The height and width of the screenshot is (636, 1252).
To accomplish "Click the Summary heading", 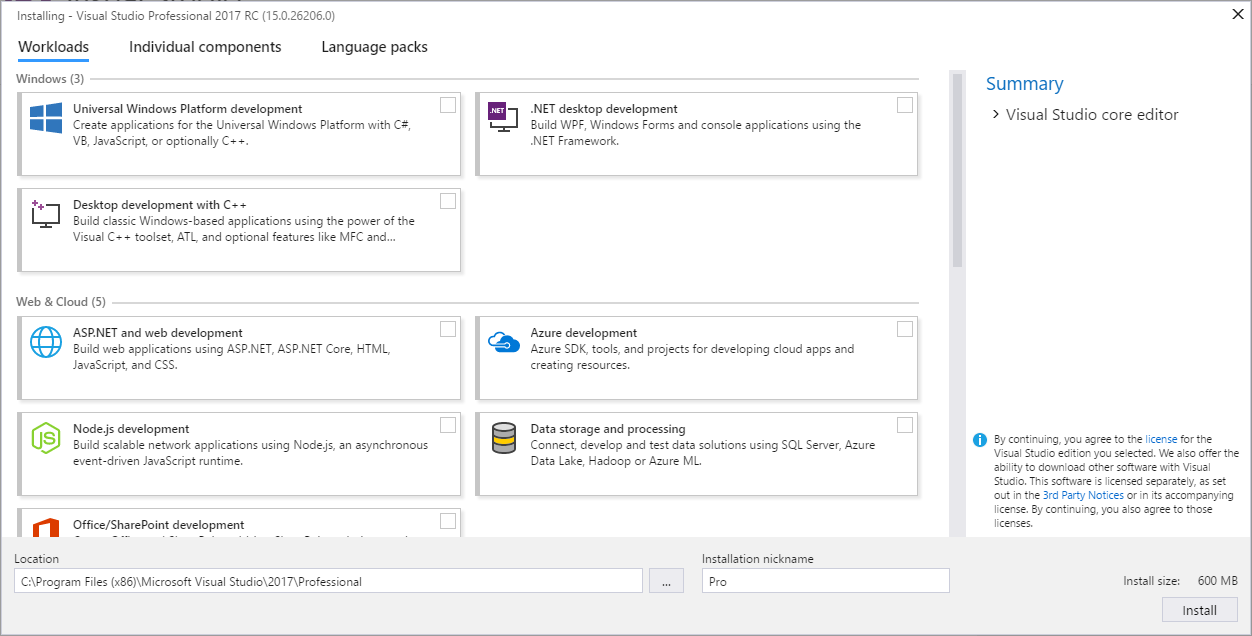I will [1025, 84].
